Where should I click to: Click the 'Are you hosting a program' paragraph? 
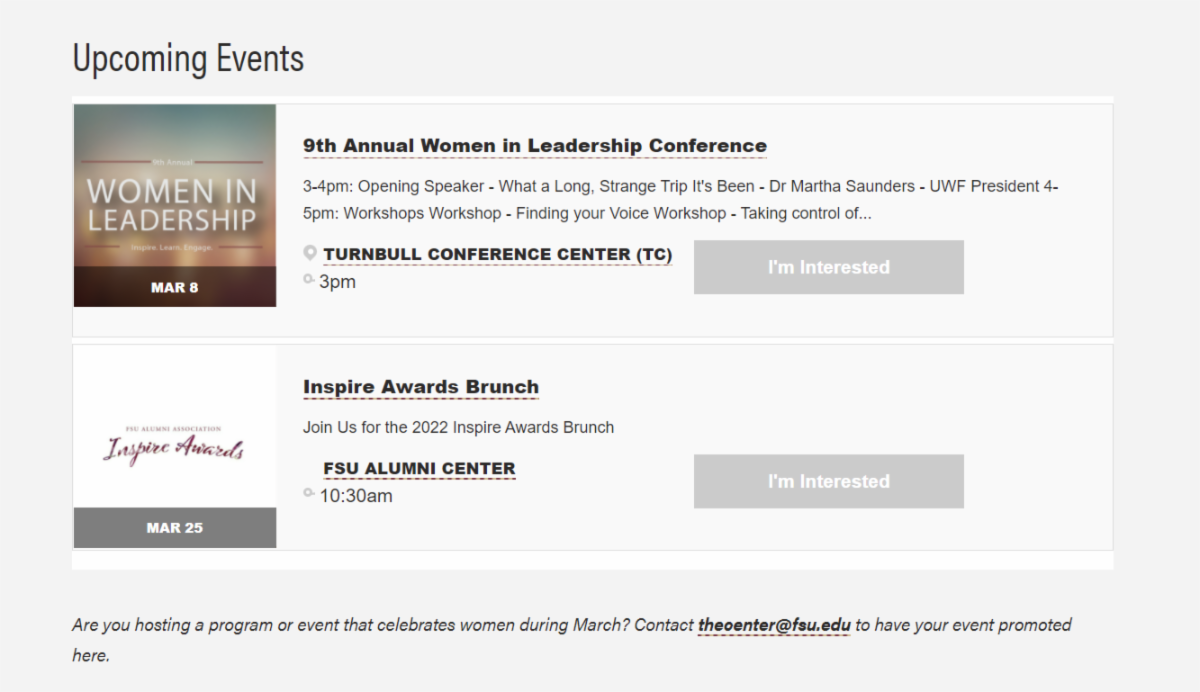pyautogui.click(x=572, y=640)
